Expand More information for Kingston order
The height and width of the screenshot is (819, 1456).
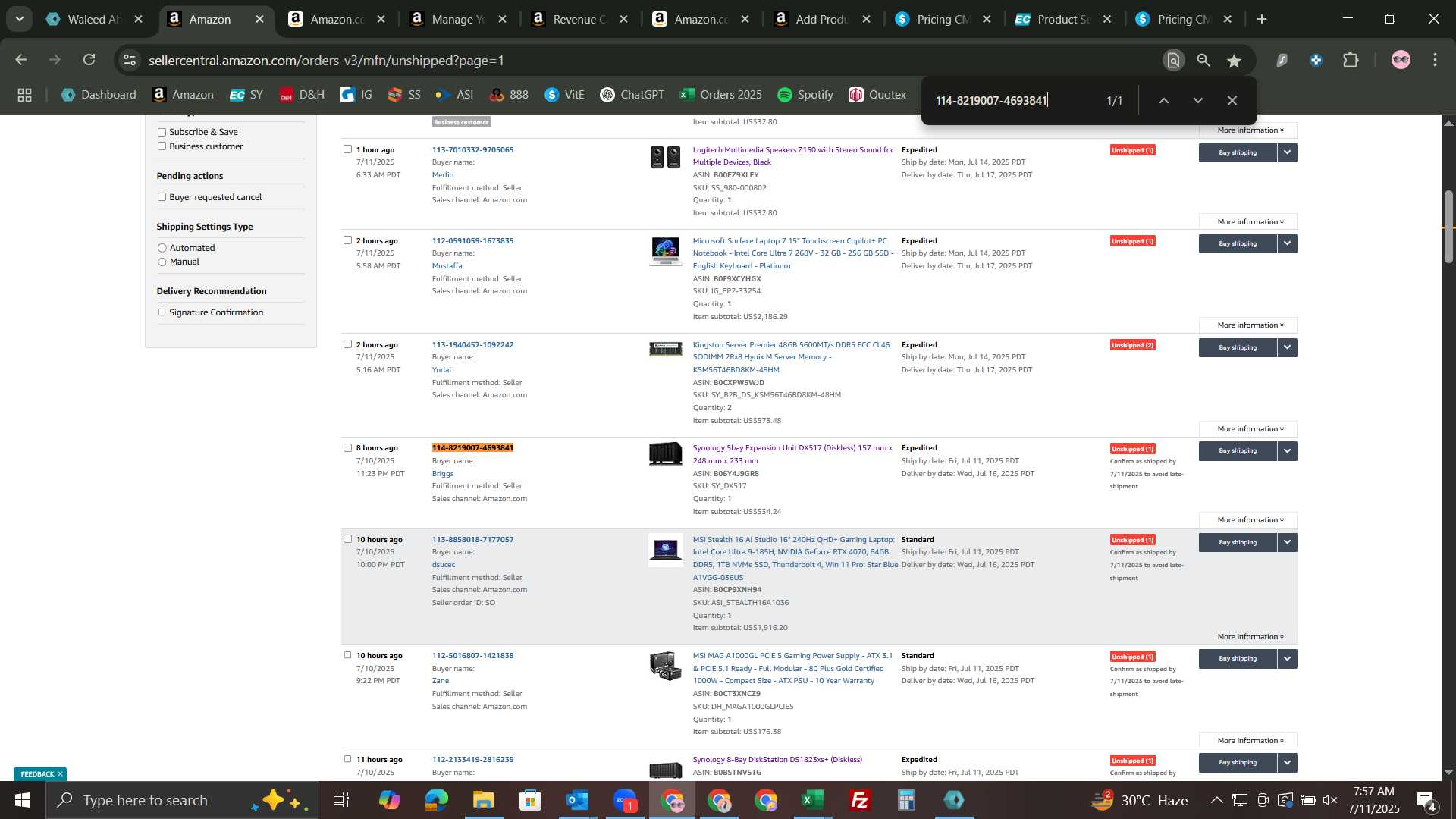(x=1248, y=429)
